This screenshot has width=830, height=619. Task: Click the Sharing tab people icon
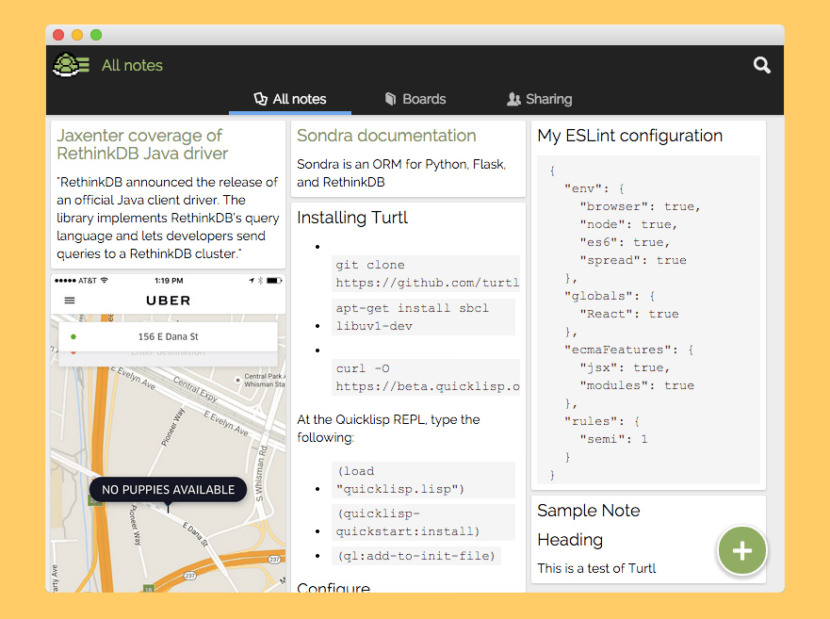click(x=513, y=99)
